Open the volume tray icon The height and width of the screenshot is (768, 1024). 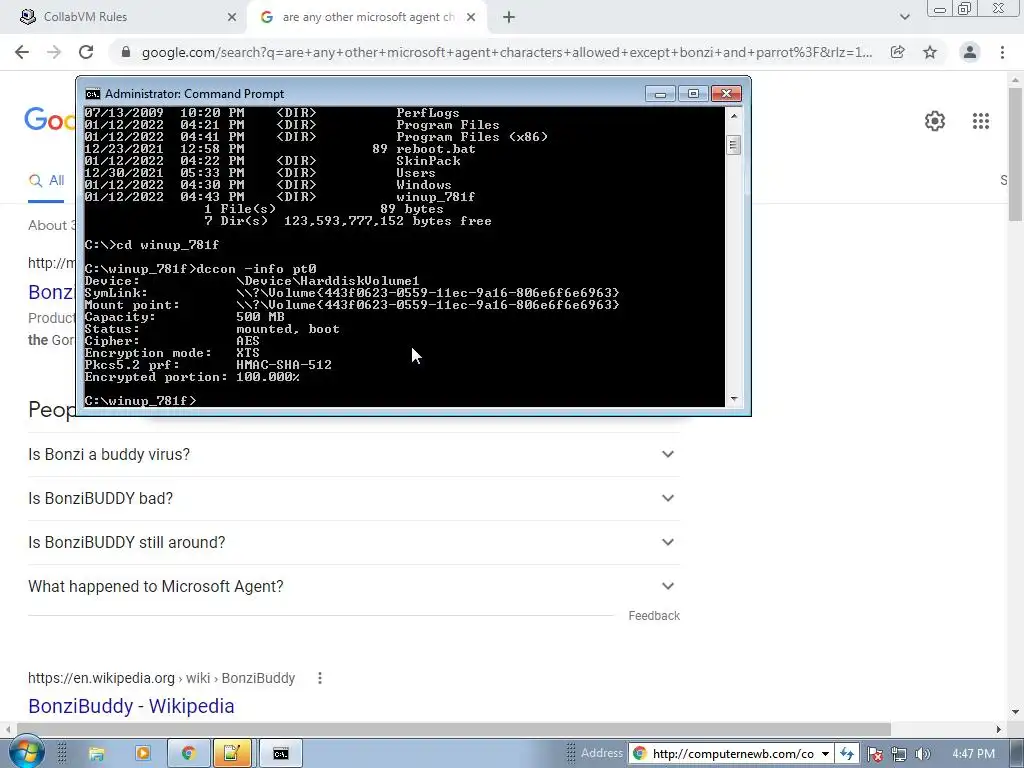tap(922, 754)
